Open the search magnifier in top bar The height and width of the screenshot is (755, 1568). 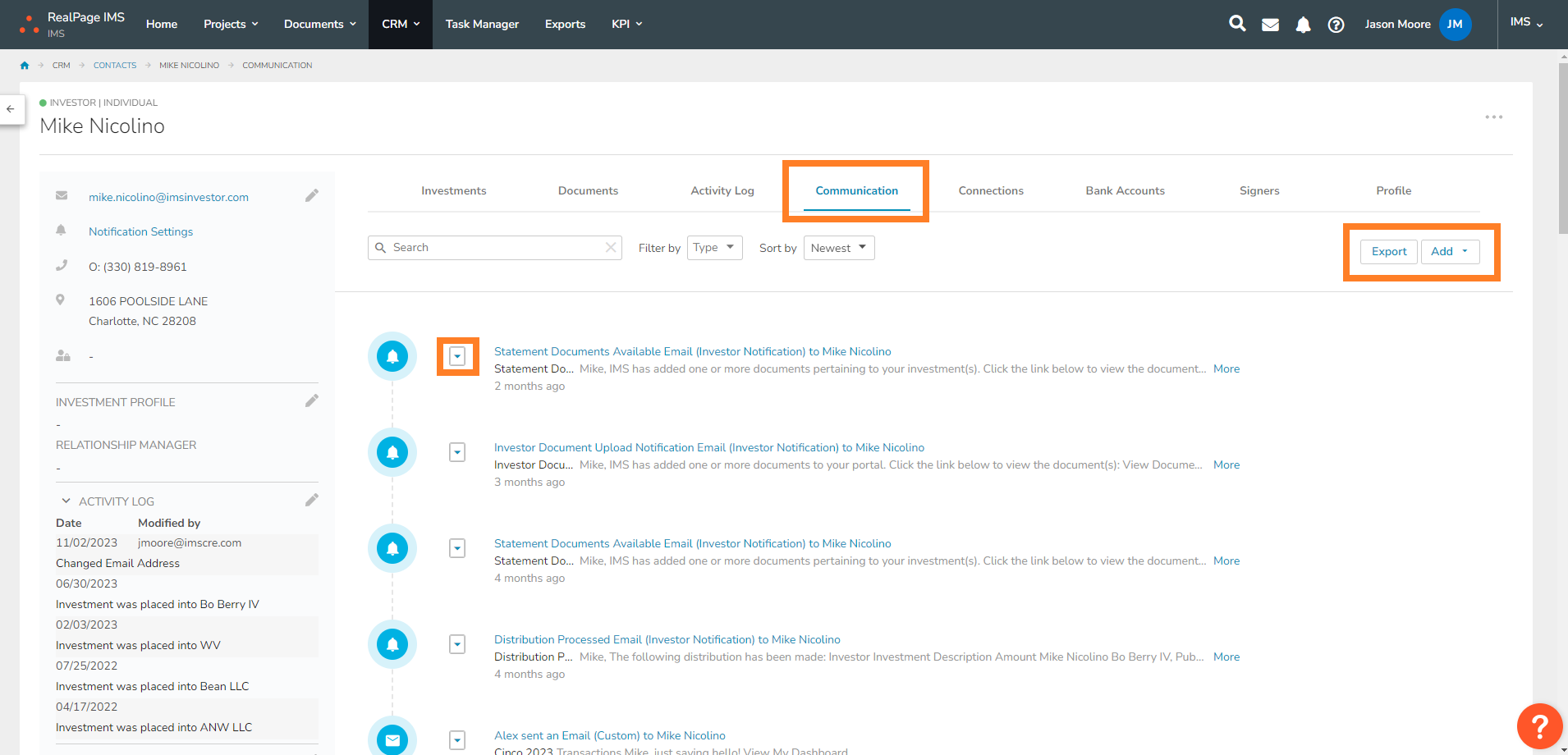click(1237, 24)
